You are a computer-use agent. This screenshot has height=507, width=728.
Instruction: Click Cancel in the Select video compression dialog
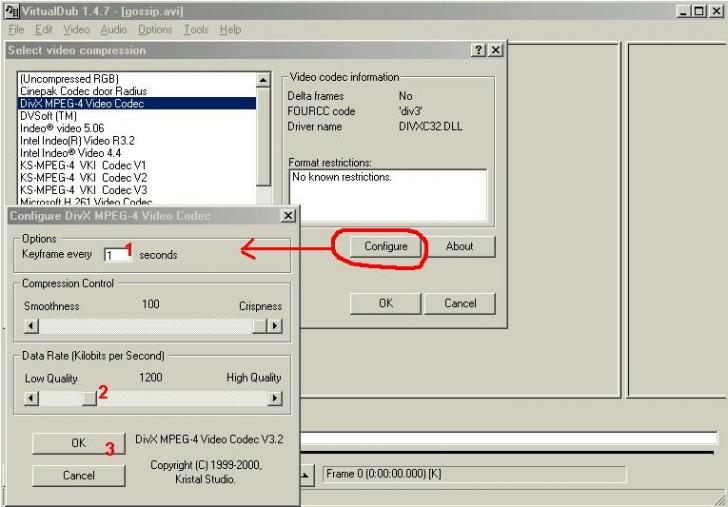click(460, 303)
